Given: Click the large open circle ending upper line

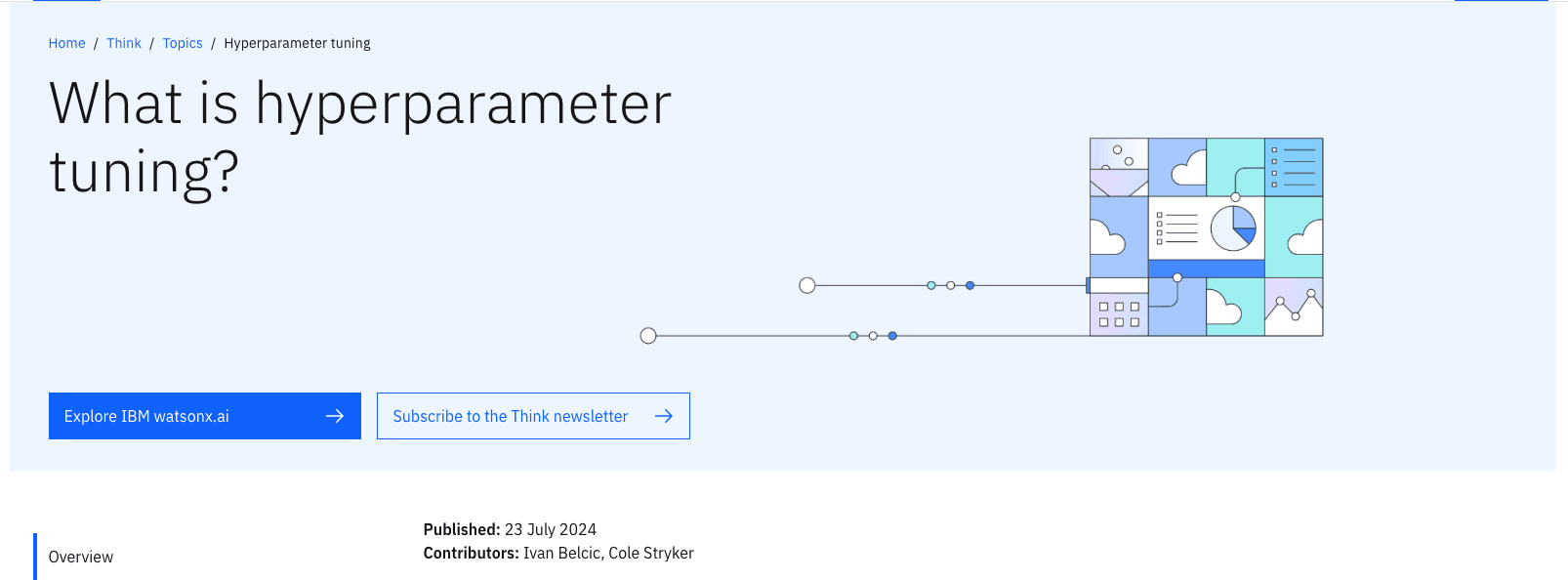Looking at the screenshot, I should pyautogui.click(x=807, y=286).
